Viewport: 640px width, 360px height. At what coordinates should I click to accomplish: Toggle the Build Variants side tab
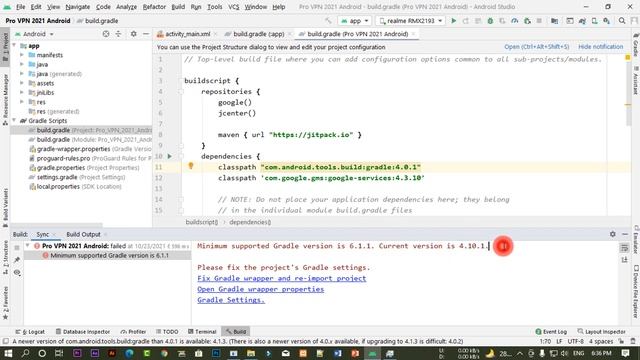[5, 207]
